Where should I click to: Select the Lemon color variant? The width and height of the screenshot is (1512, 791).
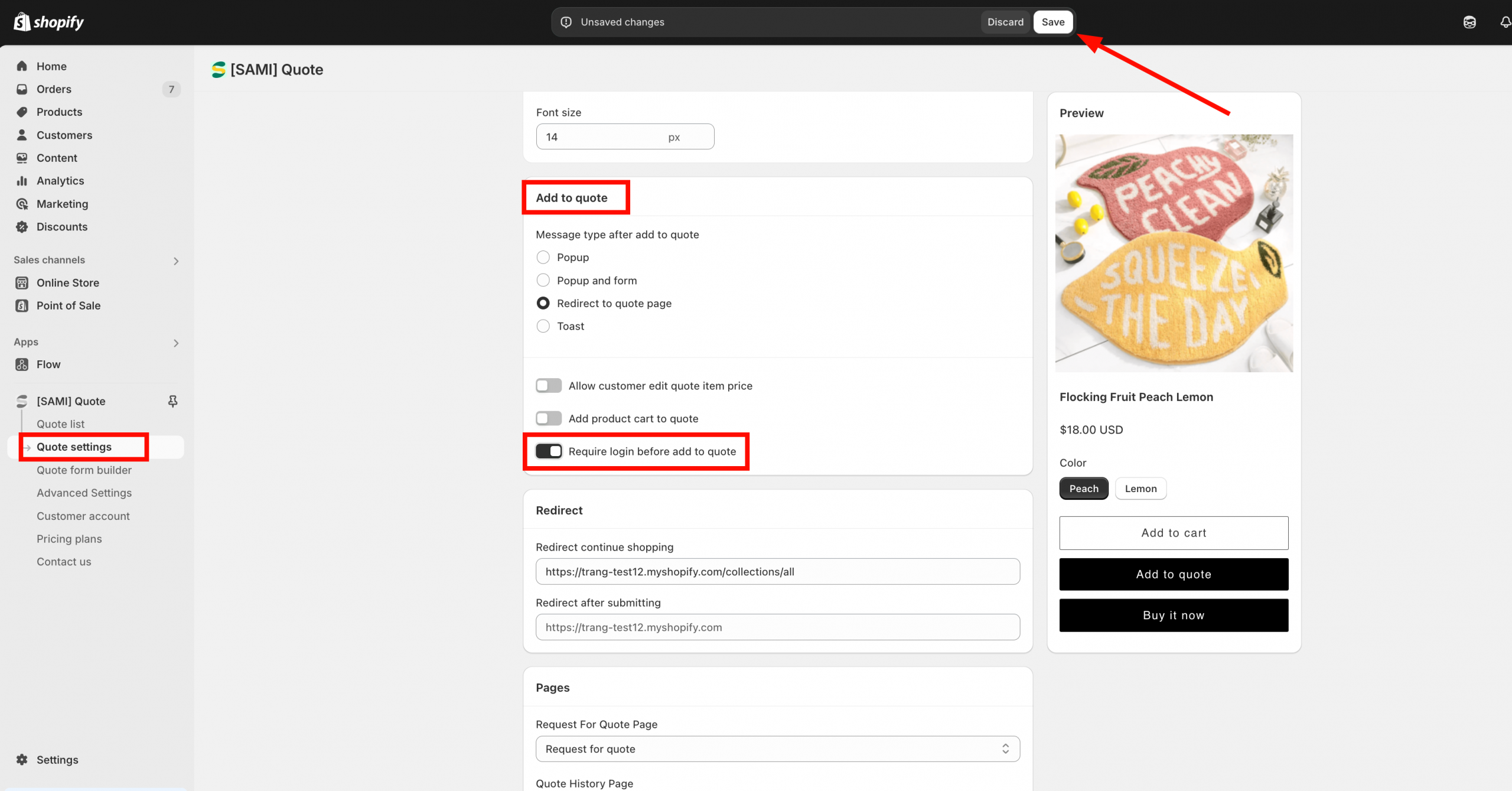pyautogui.click(x=1140, y=489)
